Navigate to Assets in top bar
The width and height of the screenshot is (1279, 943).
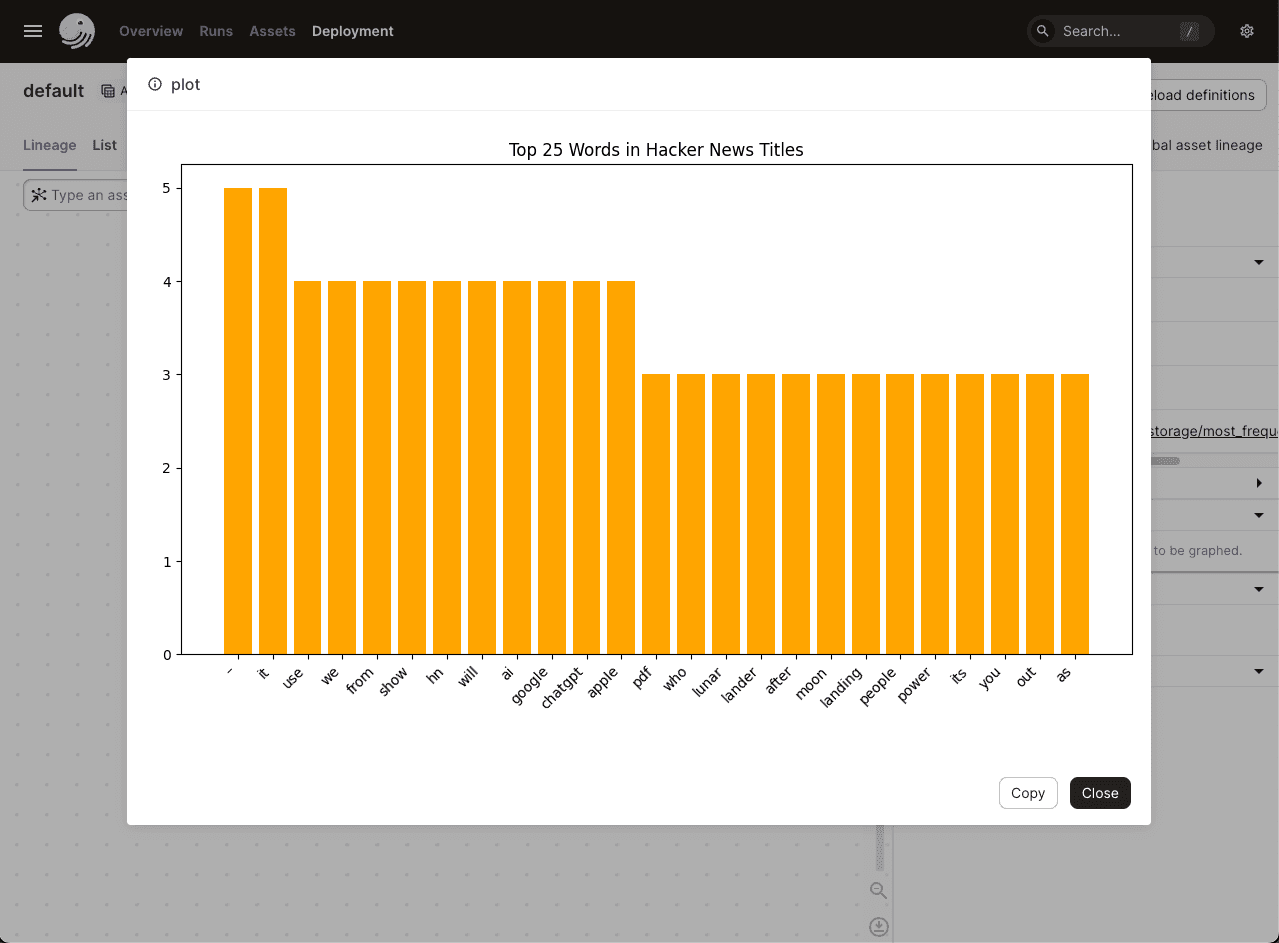point(272,31)
